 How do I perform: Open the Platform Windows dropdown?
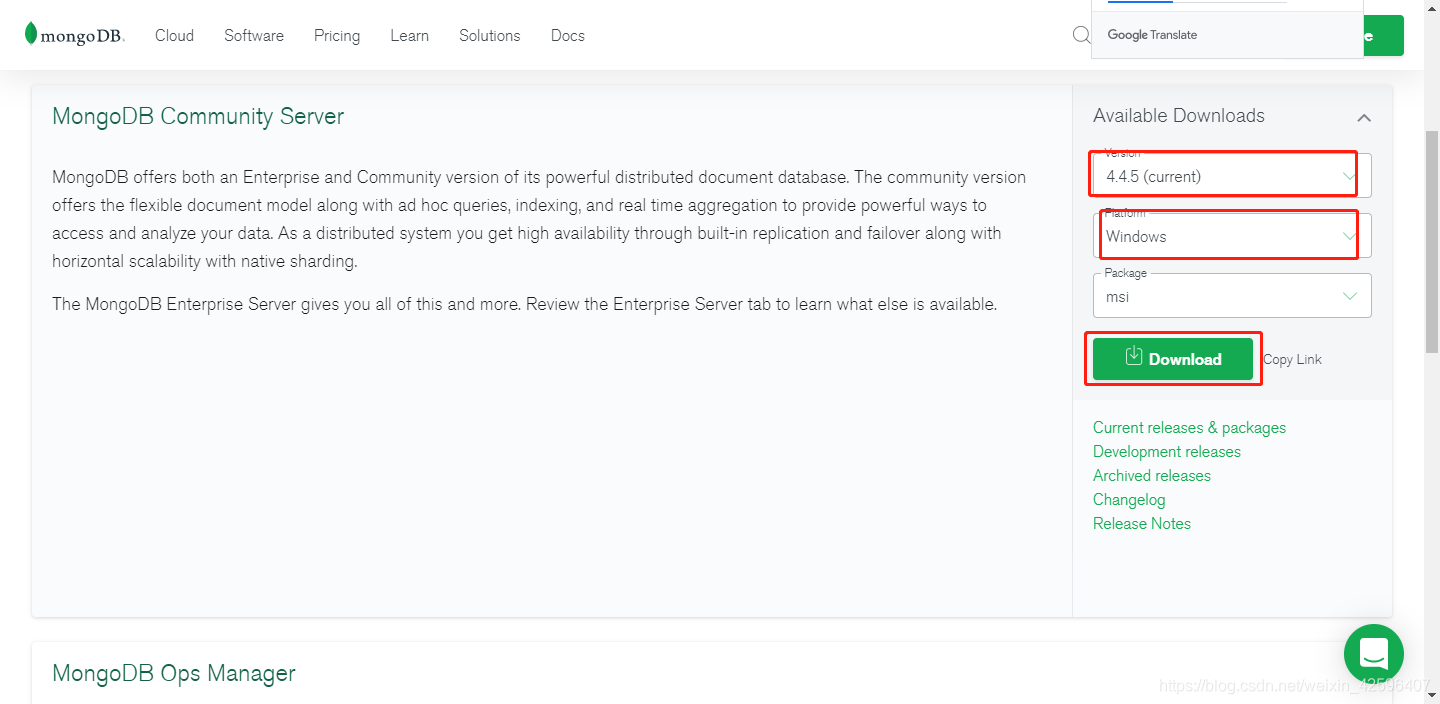click(x=1230, y=237)
